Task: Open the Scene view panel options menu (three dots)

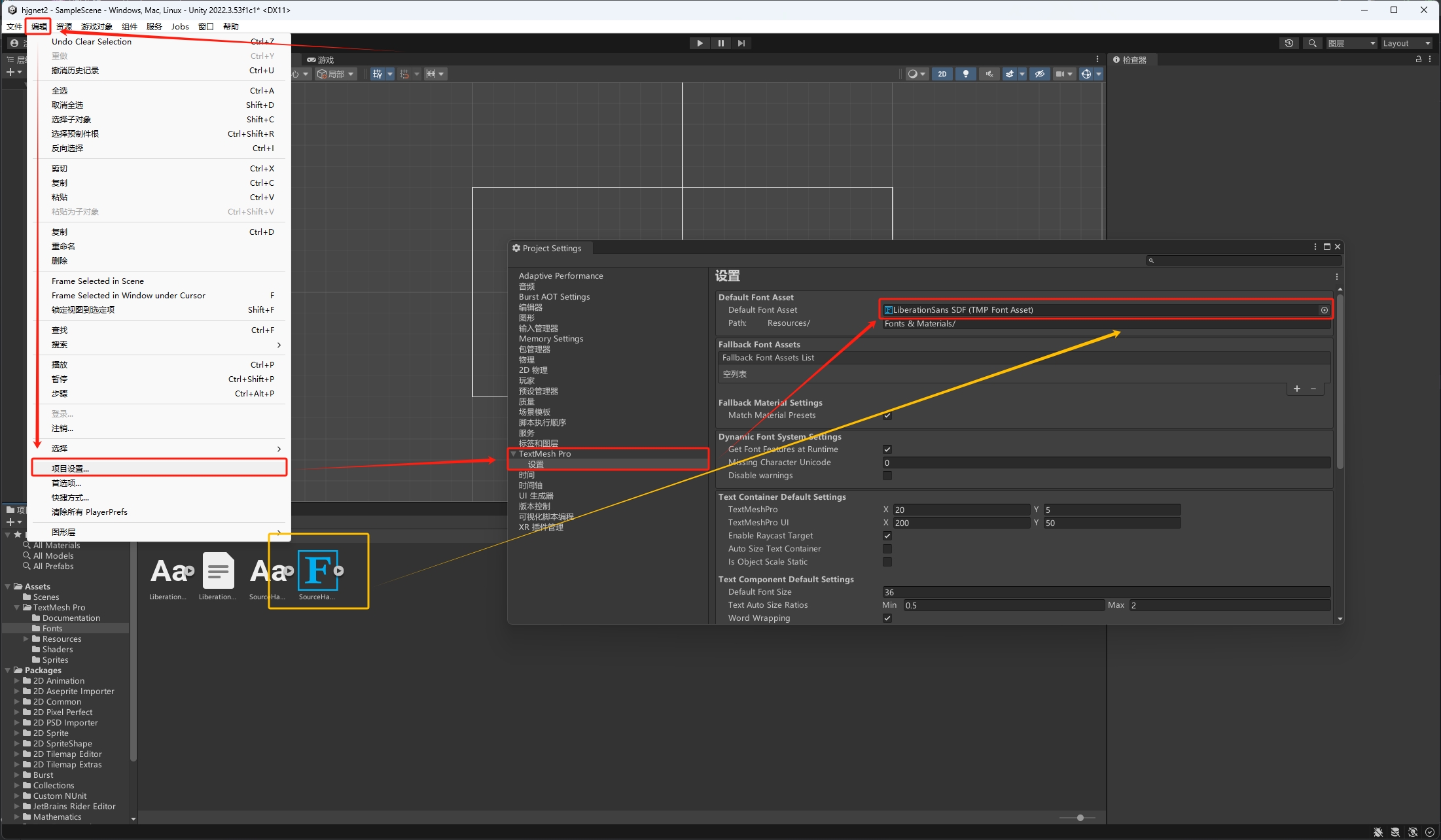Action: coord(1097,59)
